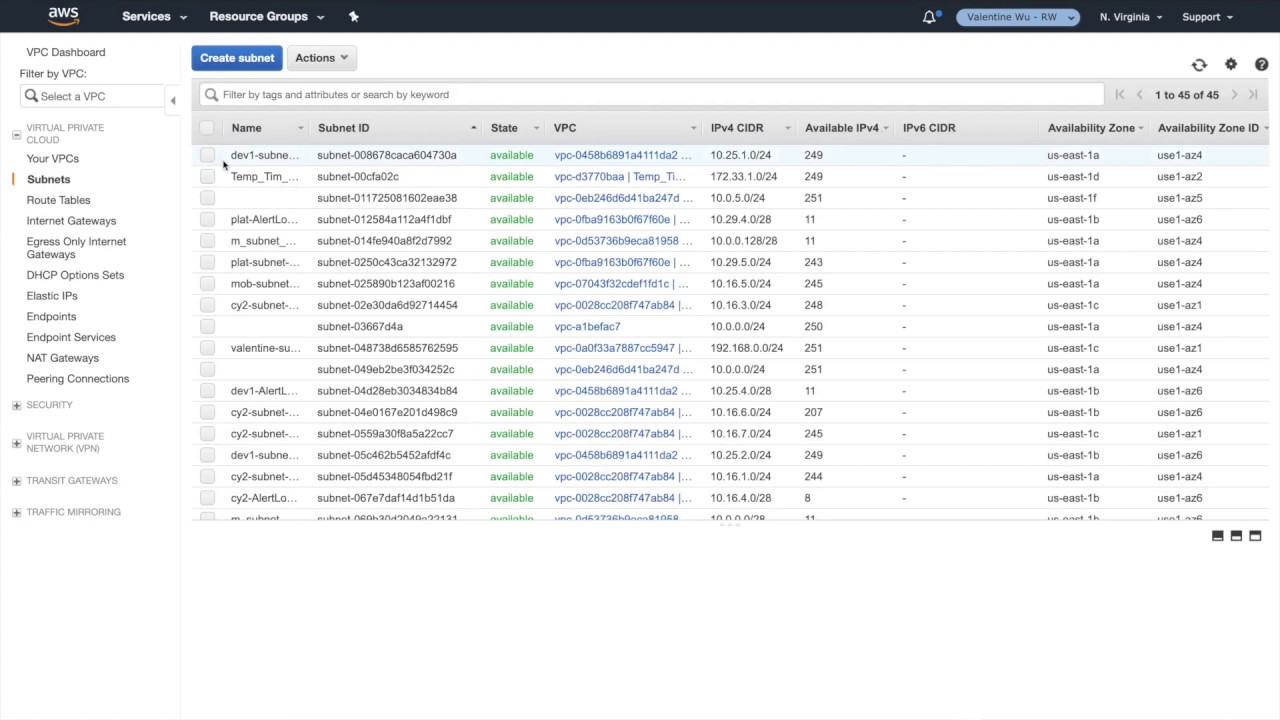The width and height of the screenshot is (1280, 720).
Task: Maximize the details pane icon
Action: pos(1255,536)
